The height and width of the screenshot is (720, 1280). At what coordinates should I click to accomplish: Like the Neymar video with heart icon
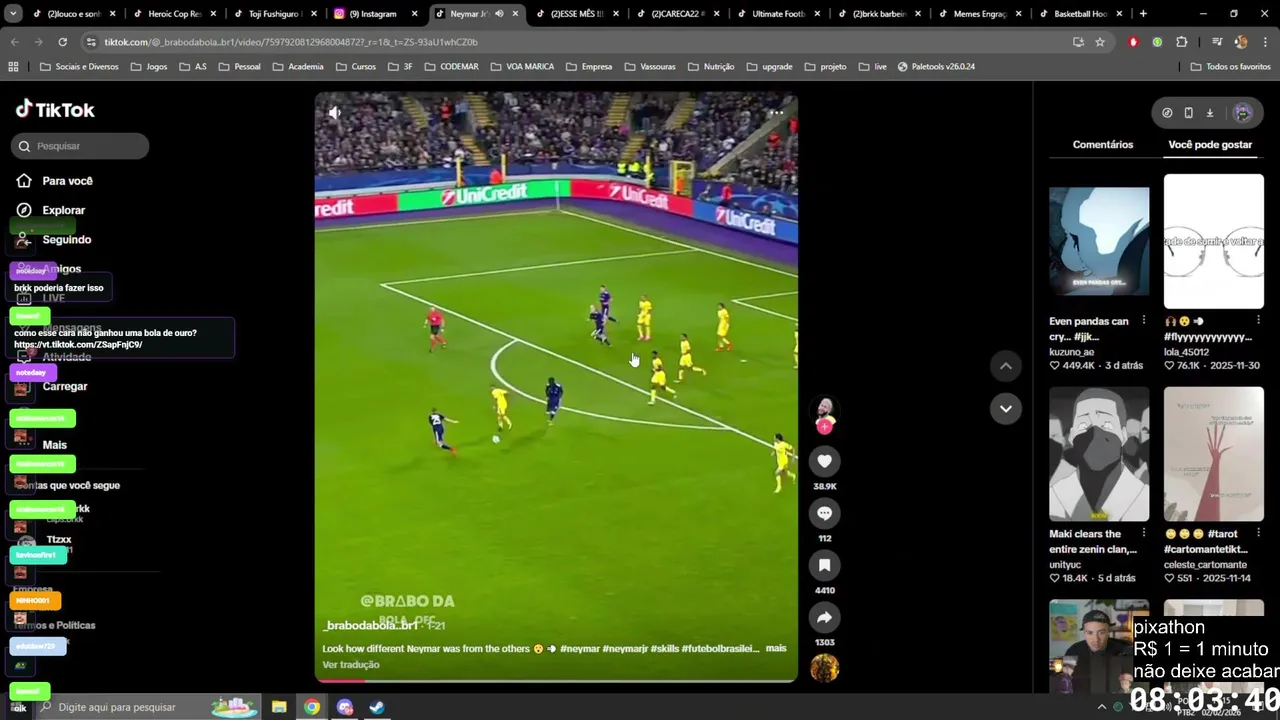tap(824, 461)
